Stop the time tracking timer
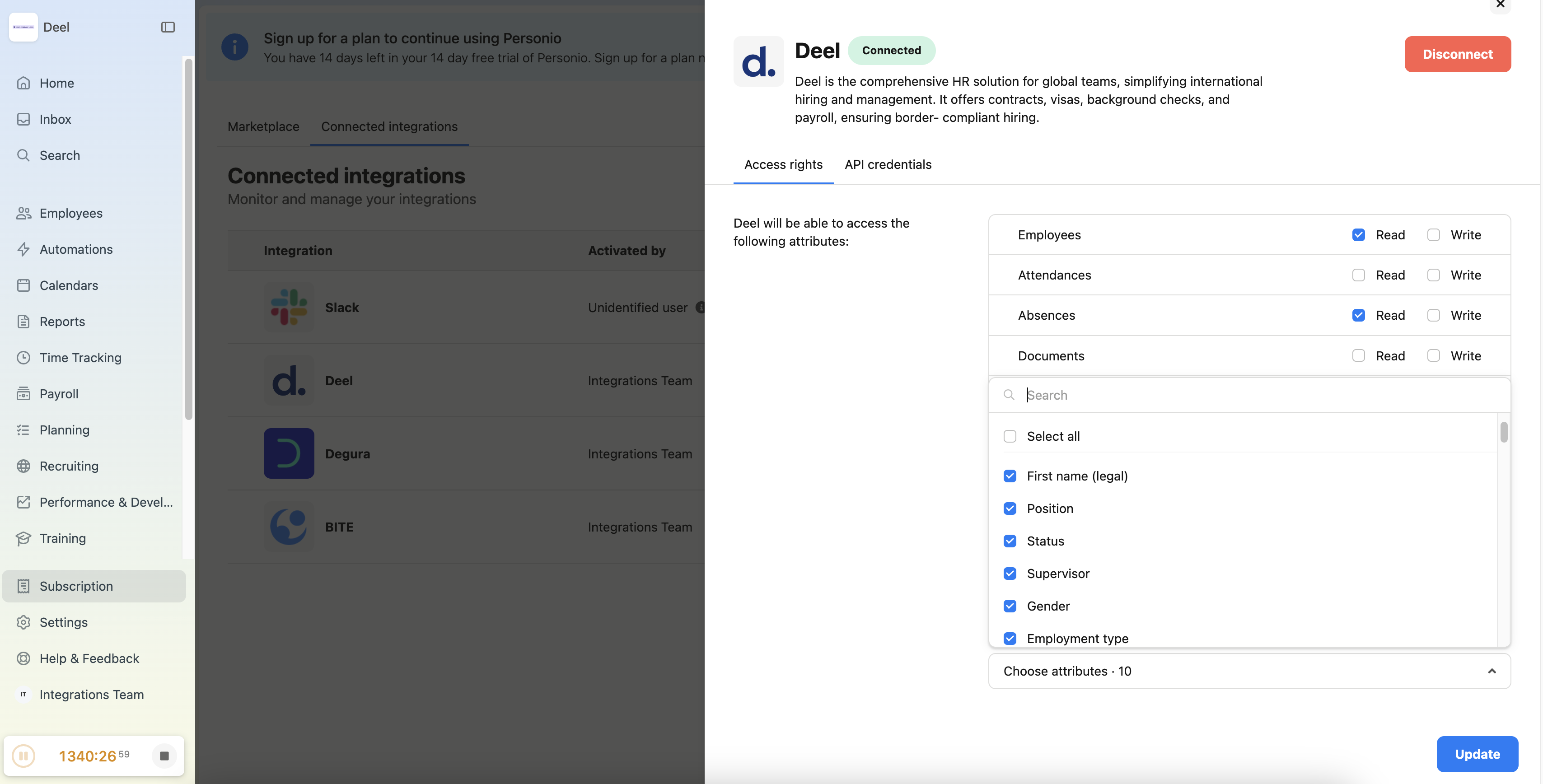 [164, 756]
